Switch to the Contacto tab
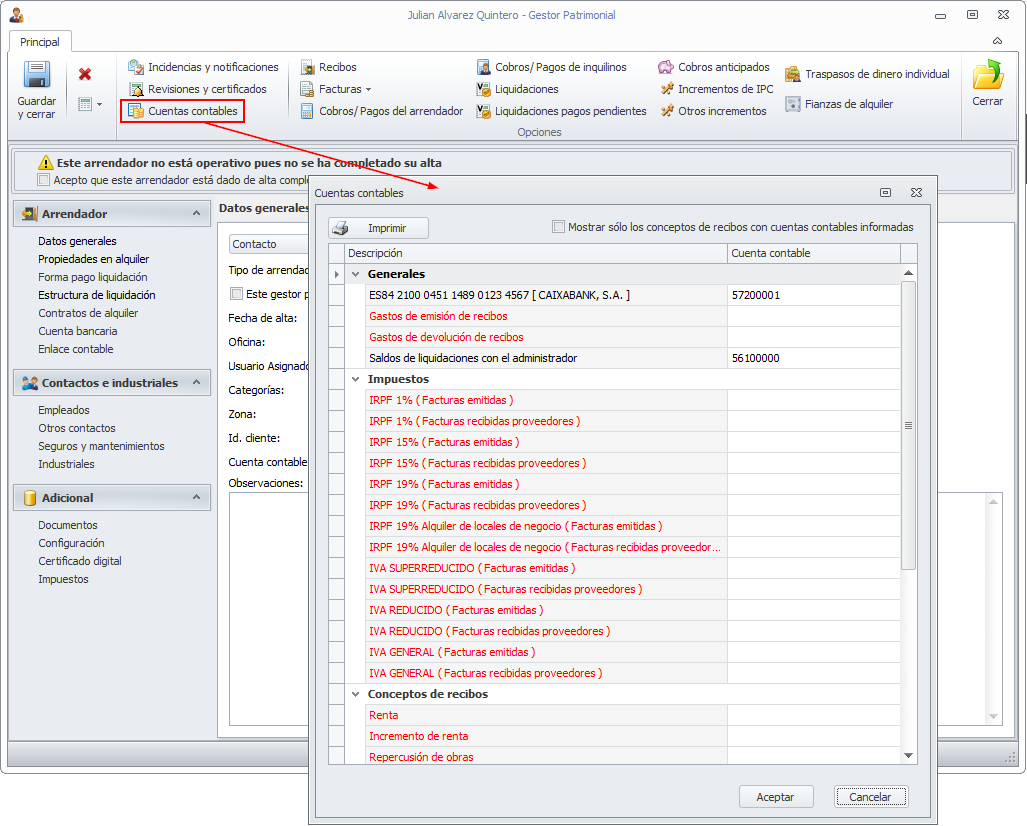 [269, 244]
